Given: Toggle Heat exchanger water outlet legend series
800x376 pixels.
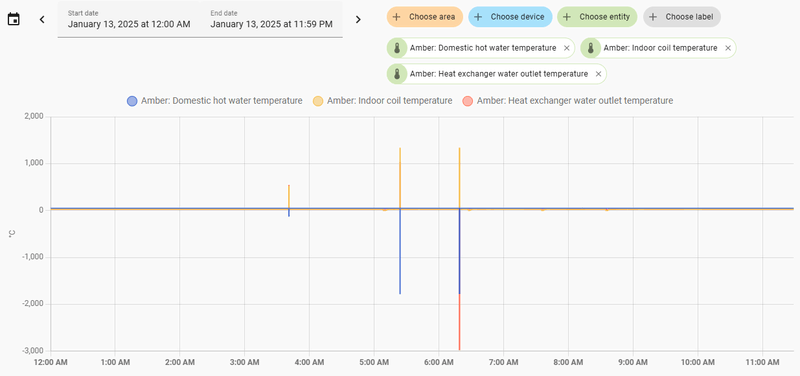Looking at the screenshot, I should coord(567,101).
